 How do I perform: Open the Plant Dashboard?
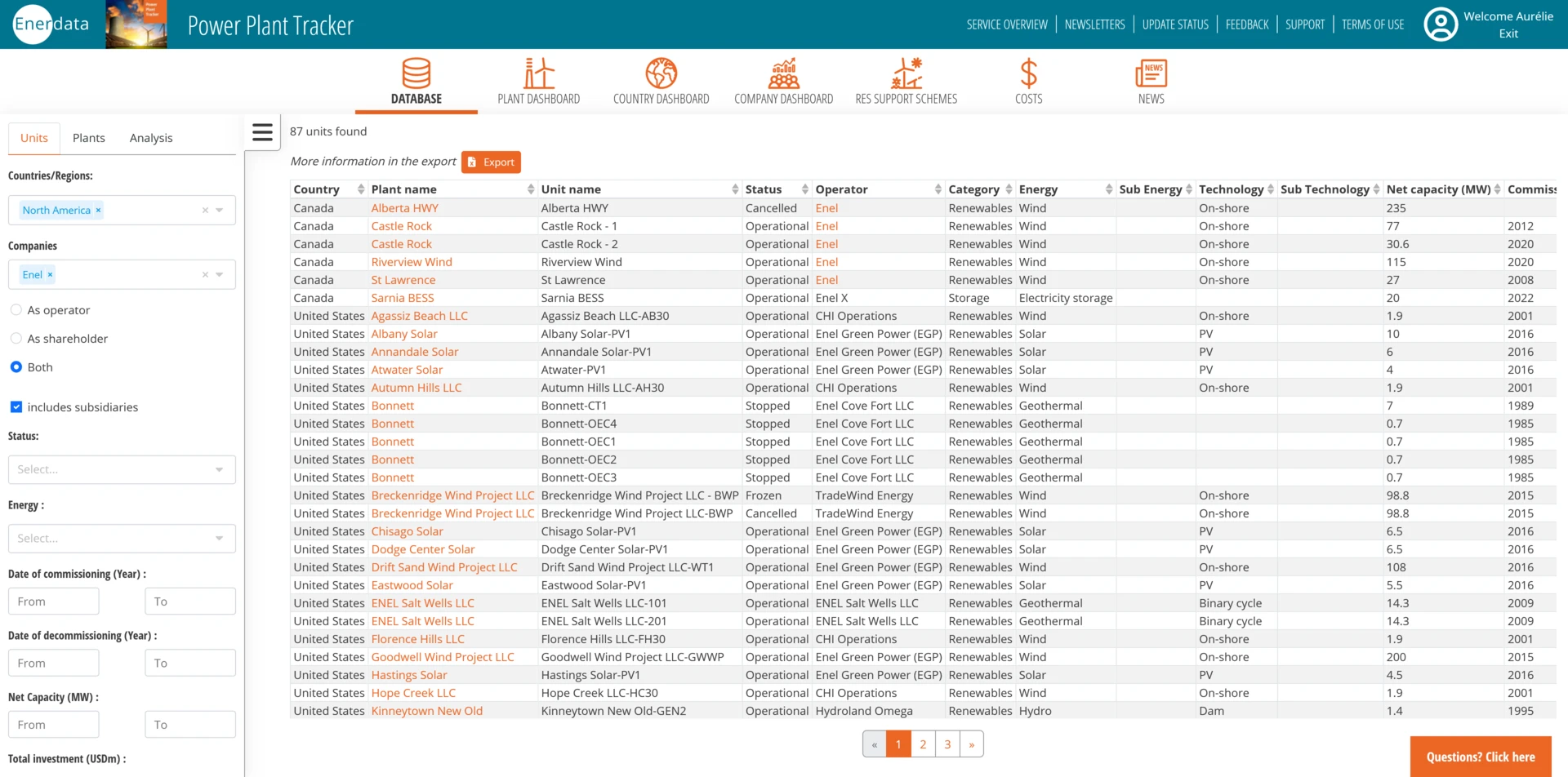(x=538, y=80)
